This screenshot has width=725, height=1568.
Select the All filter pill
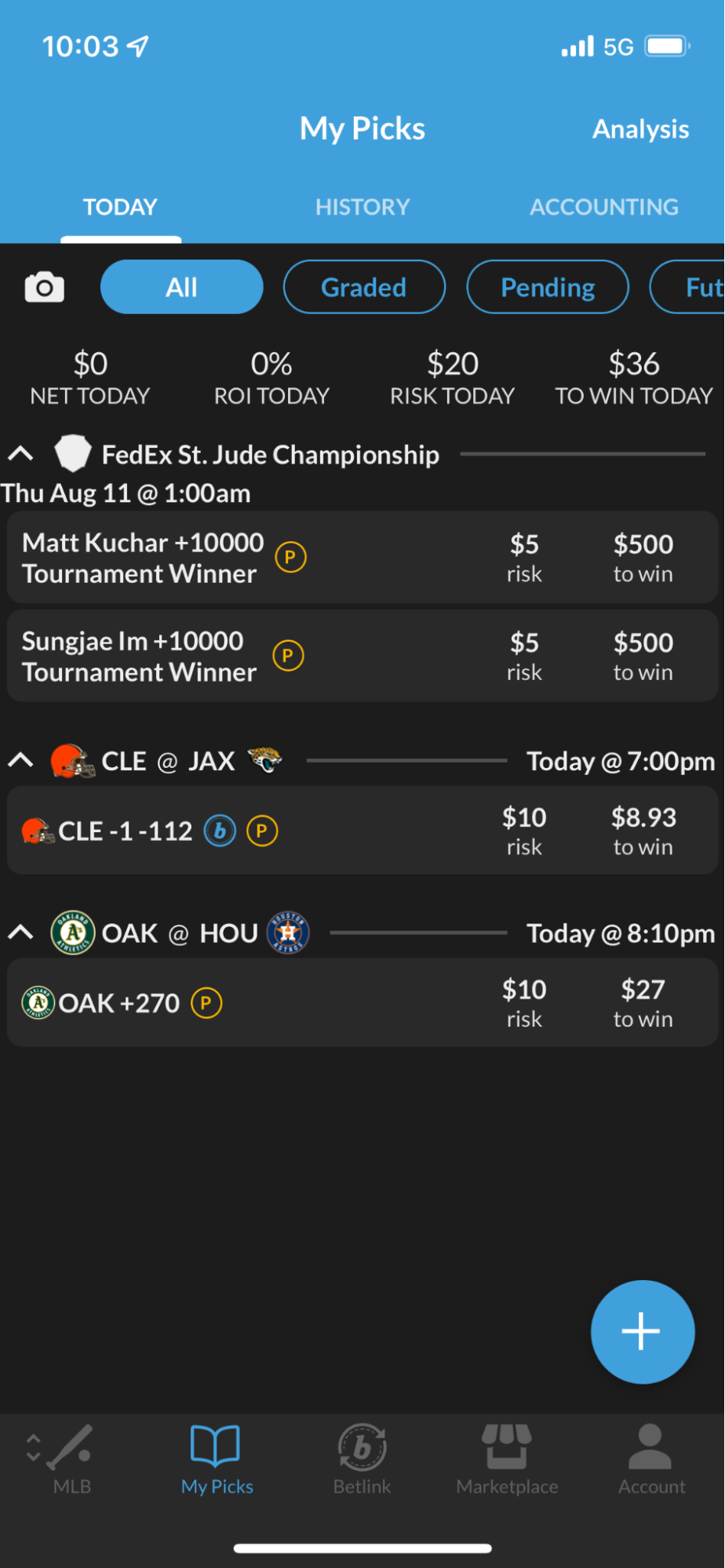tap(181, 288)
